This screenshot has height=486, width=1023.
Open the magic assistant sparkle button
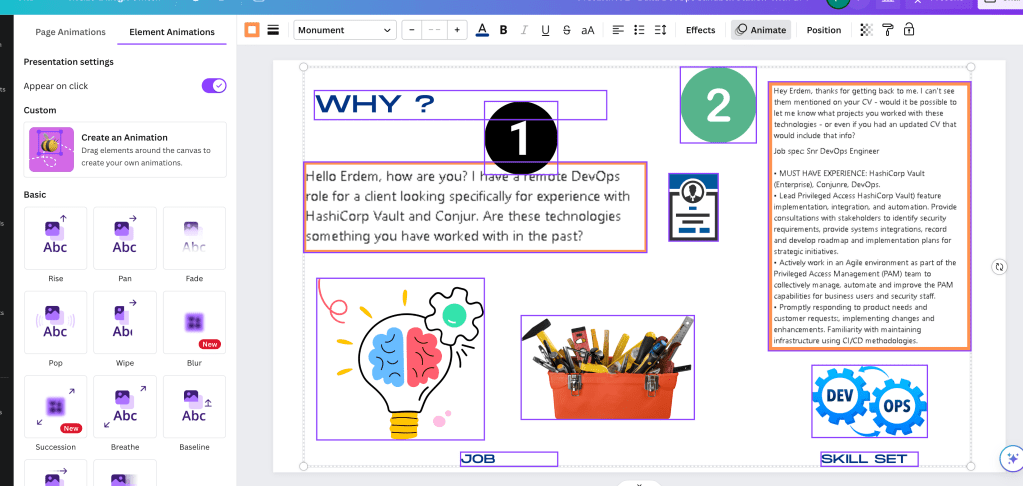tap(1013, 458)
